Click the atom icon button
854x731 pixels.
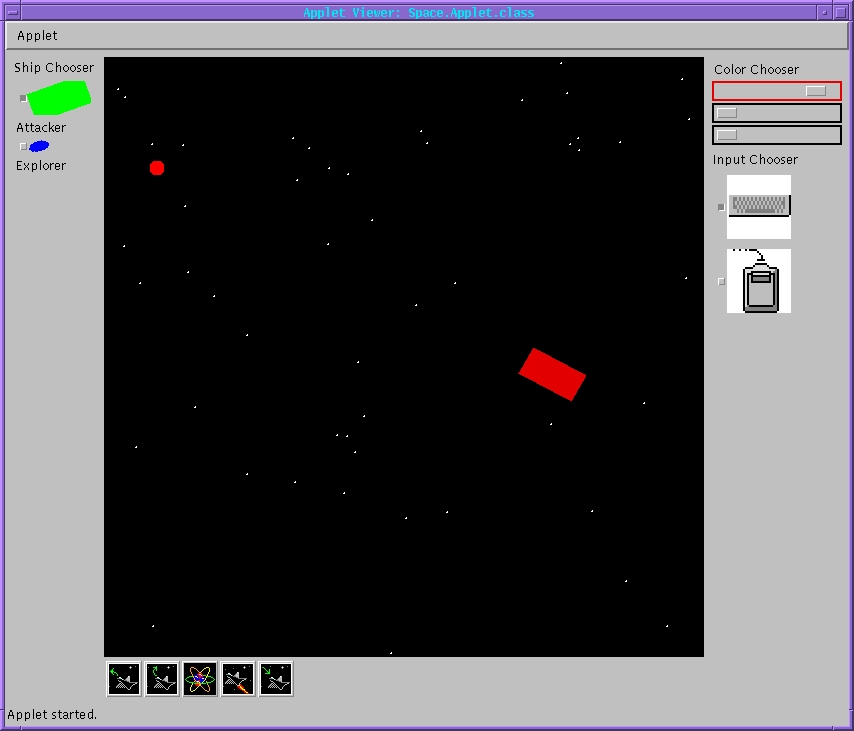tap(200, 679)
